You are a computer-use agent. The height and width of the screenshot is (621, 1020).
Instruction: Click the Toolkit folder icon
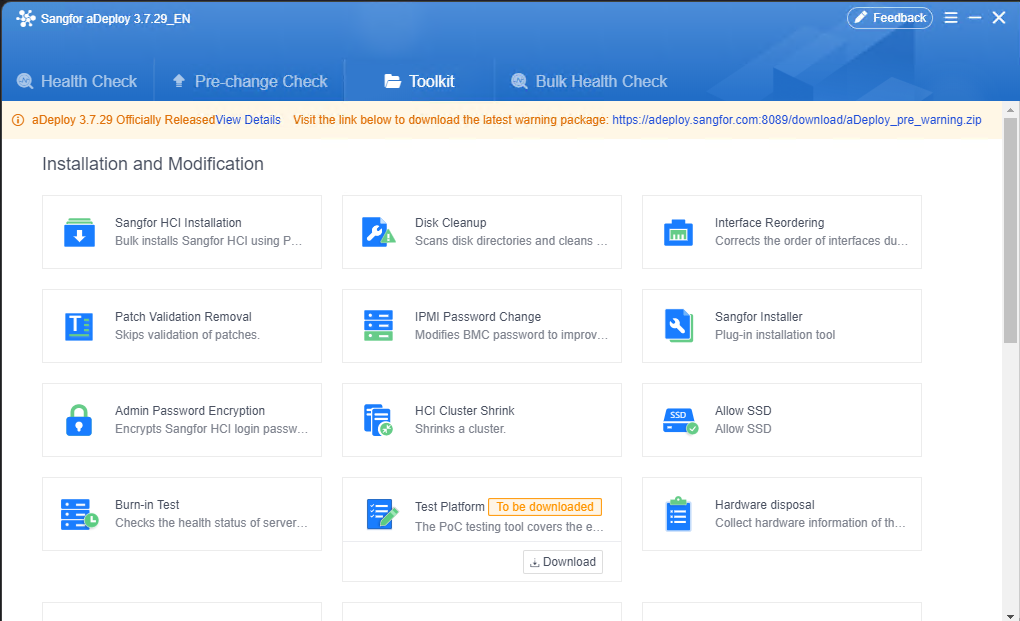point(392,81)
